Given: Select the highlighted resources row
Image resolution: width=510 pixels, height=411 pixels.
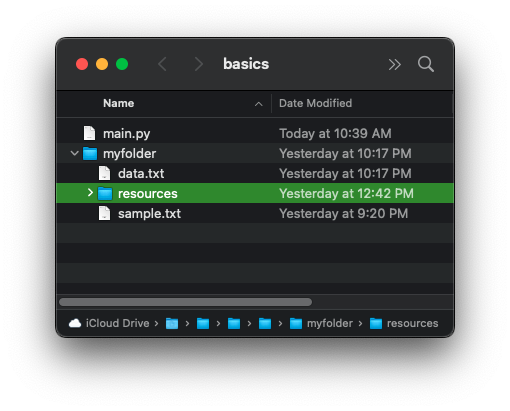Looking at the screenshot, I should pos(255,193).
